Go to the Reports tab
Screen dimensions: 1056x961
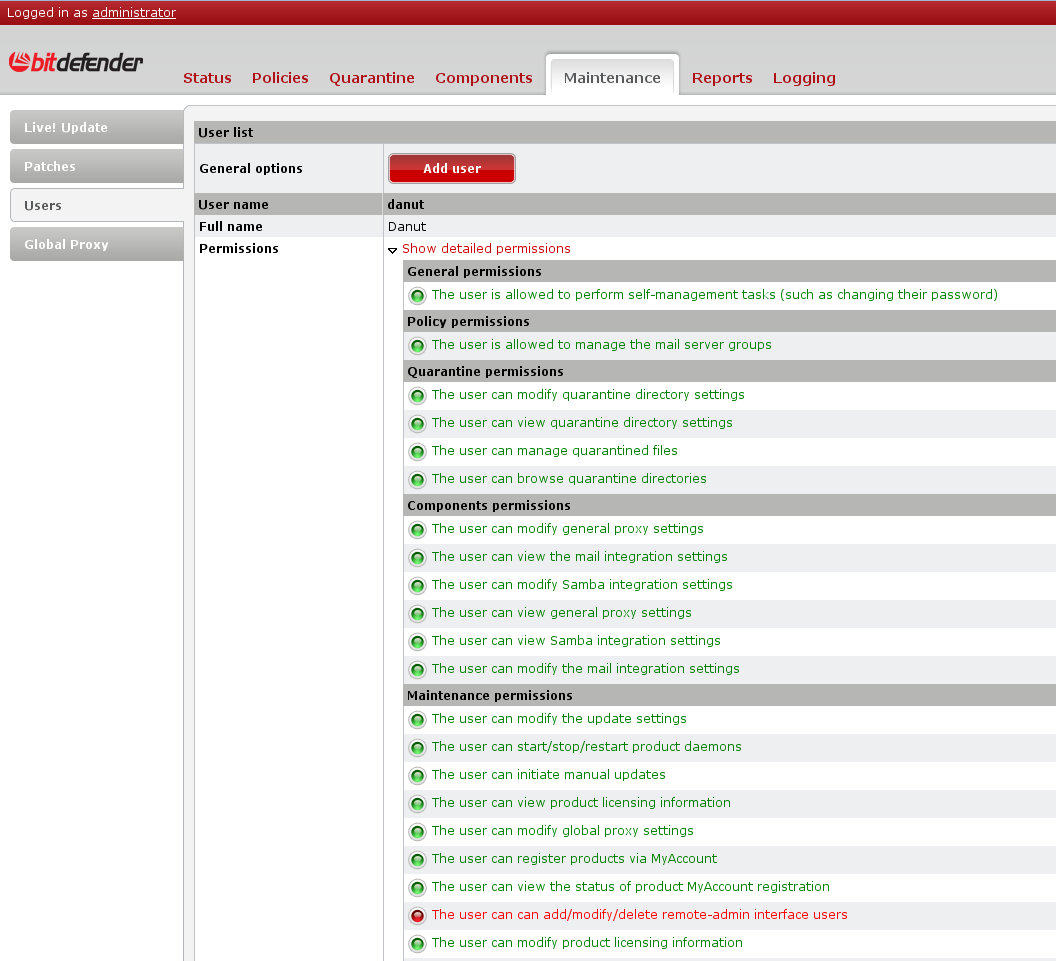coord(722,78)
